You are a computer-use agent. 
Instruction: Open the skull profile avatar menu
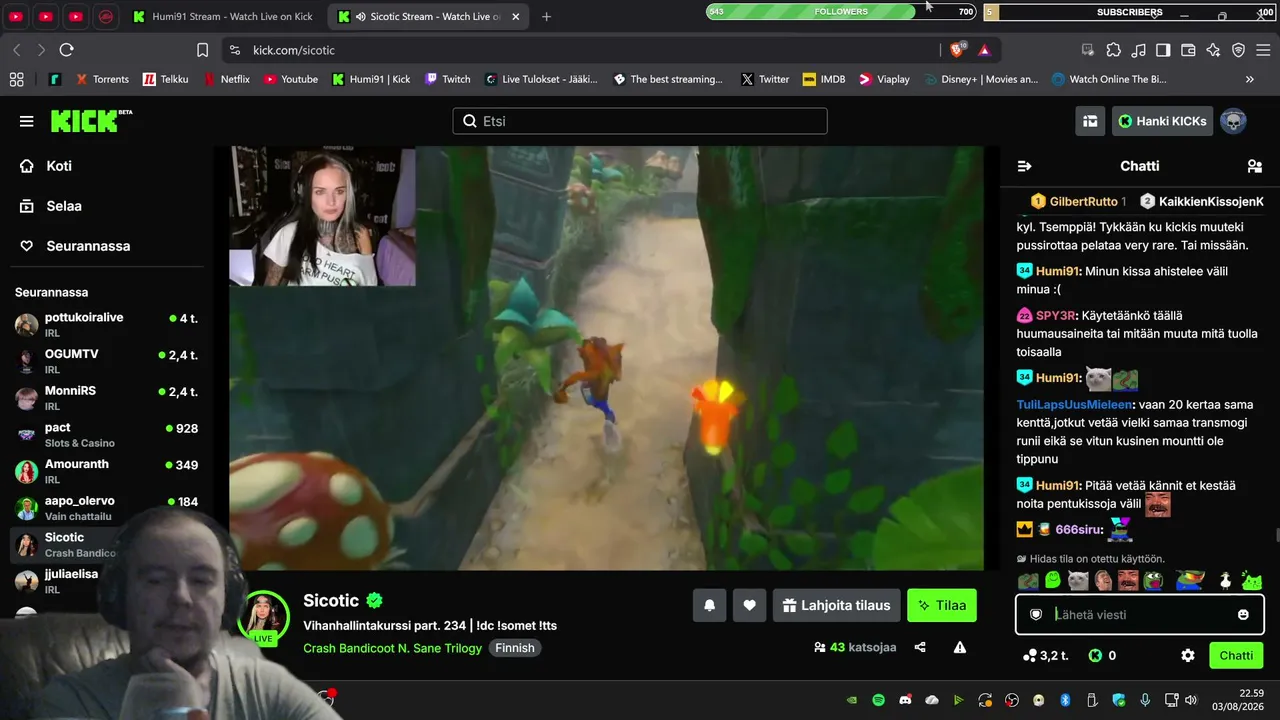coord(1233,121)
